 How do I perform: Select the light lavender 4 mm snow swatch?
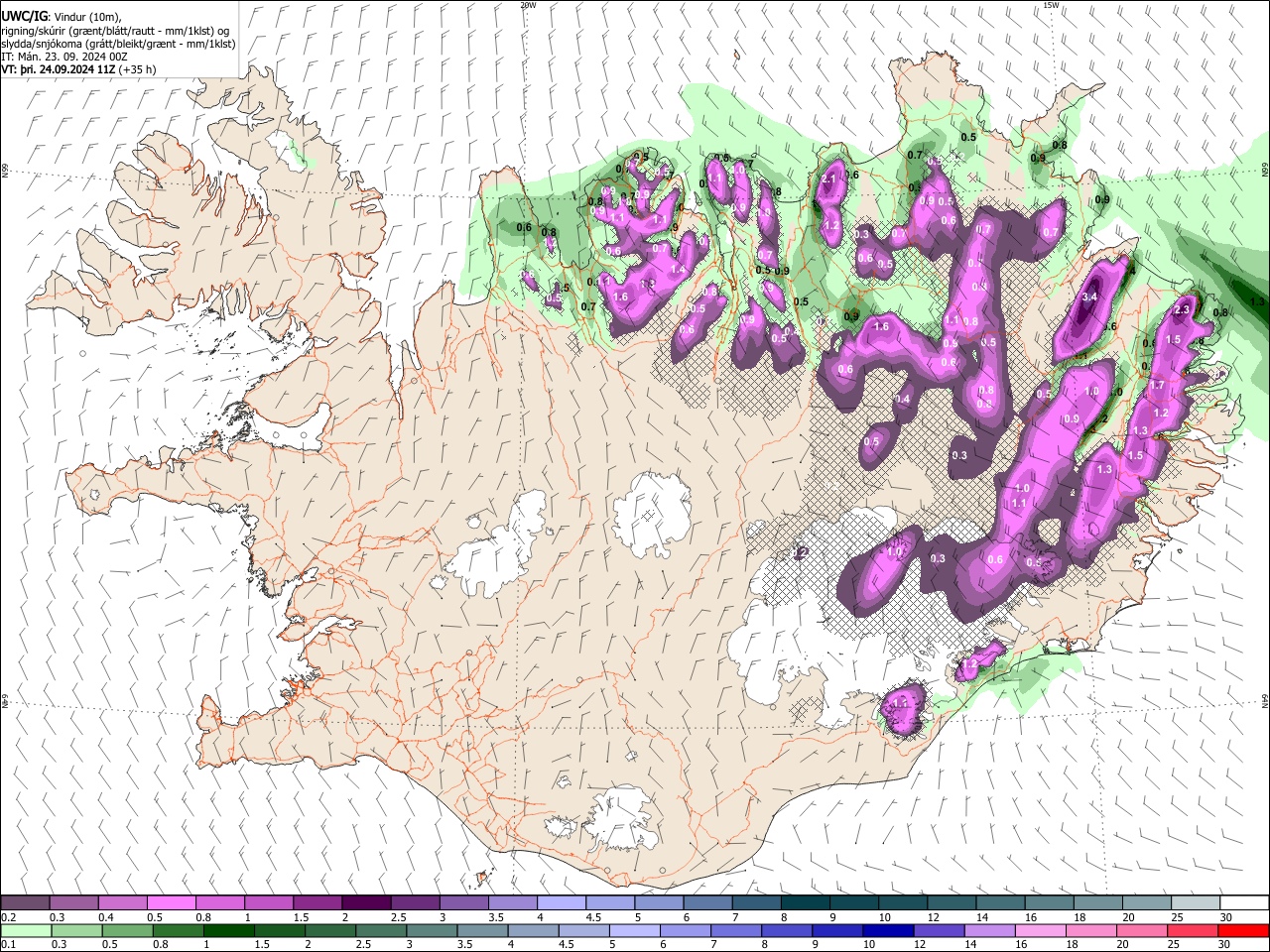pos(561,902)
